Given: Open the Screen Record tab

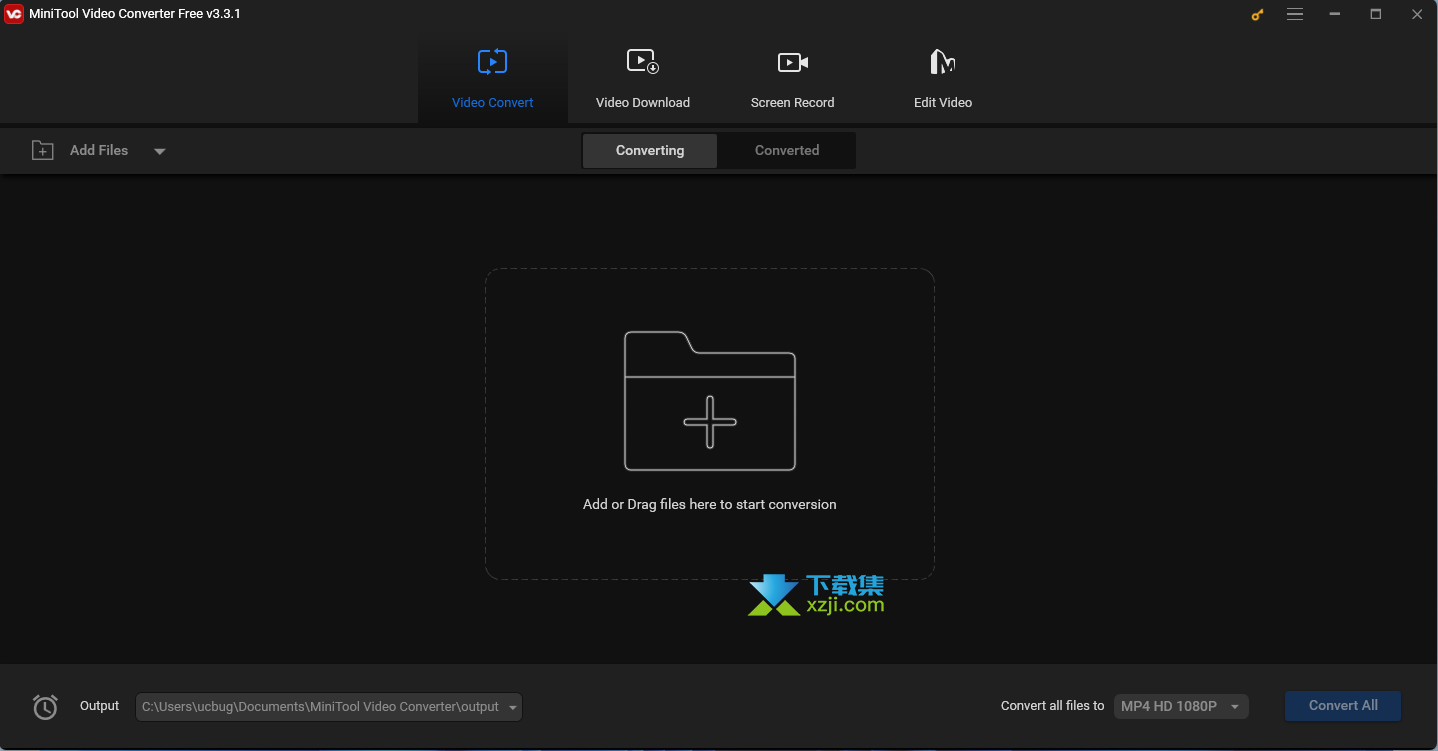Looking at the screenshot, I should [x=792, y=78].
